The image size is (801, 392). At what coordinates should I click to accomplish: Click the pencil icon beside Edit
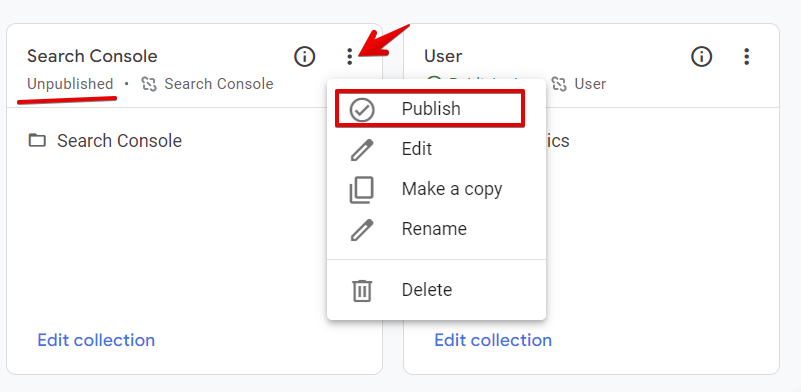point(362,149)
